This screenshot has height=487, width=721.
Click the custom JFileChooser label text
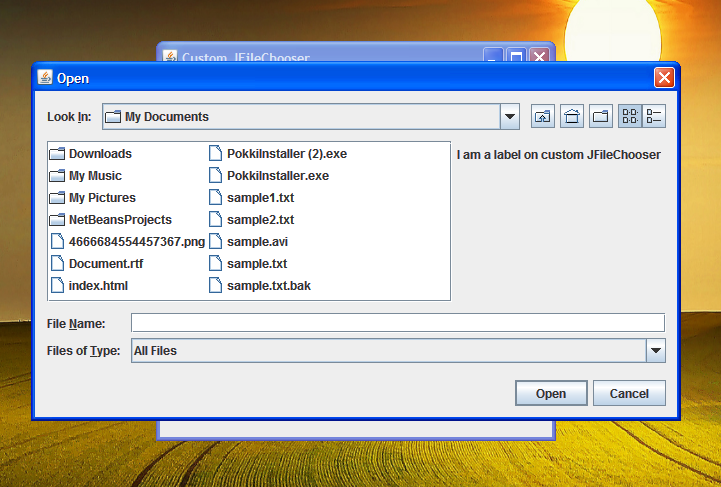(x=559, y=155)
